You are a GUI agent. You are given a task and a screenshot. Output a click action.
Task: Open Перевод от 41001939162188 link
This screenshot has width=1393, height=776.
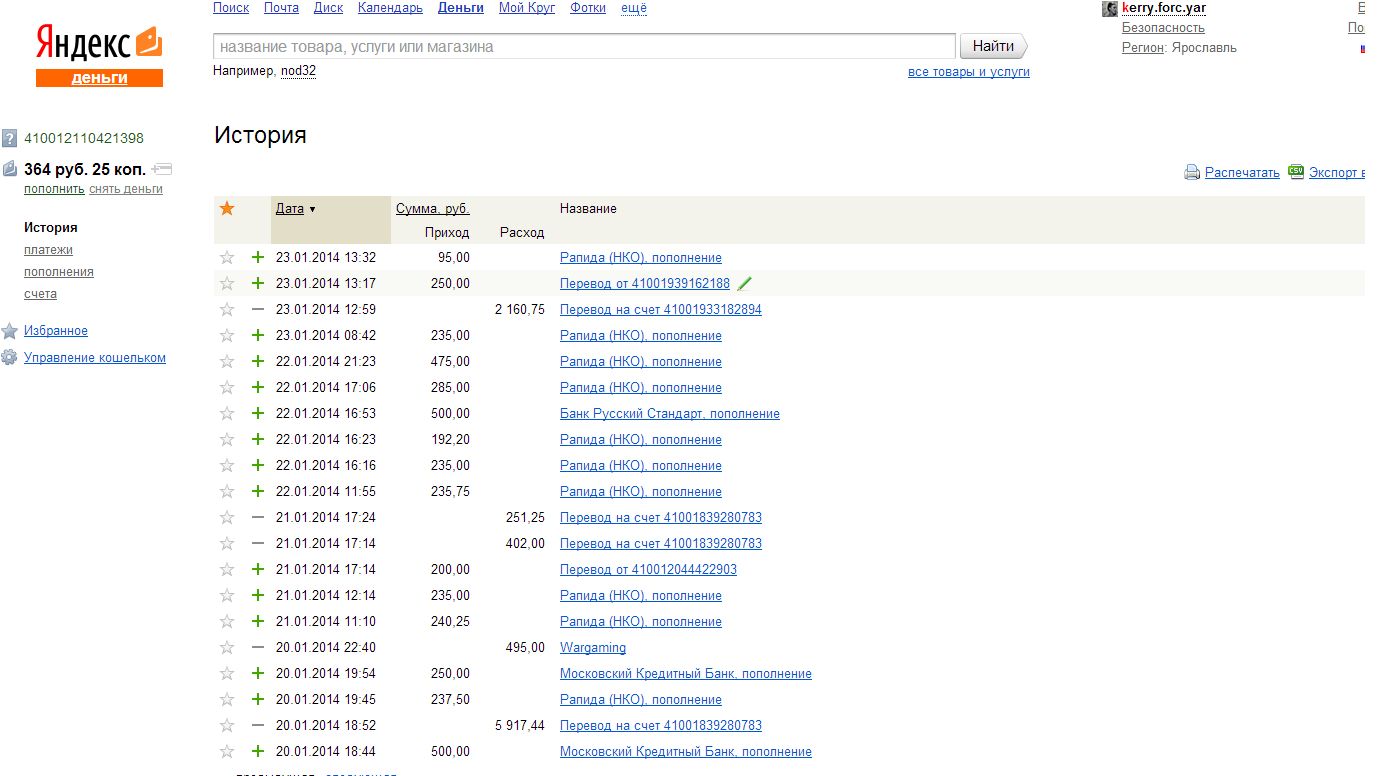click(645, 283)
